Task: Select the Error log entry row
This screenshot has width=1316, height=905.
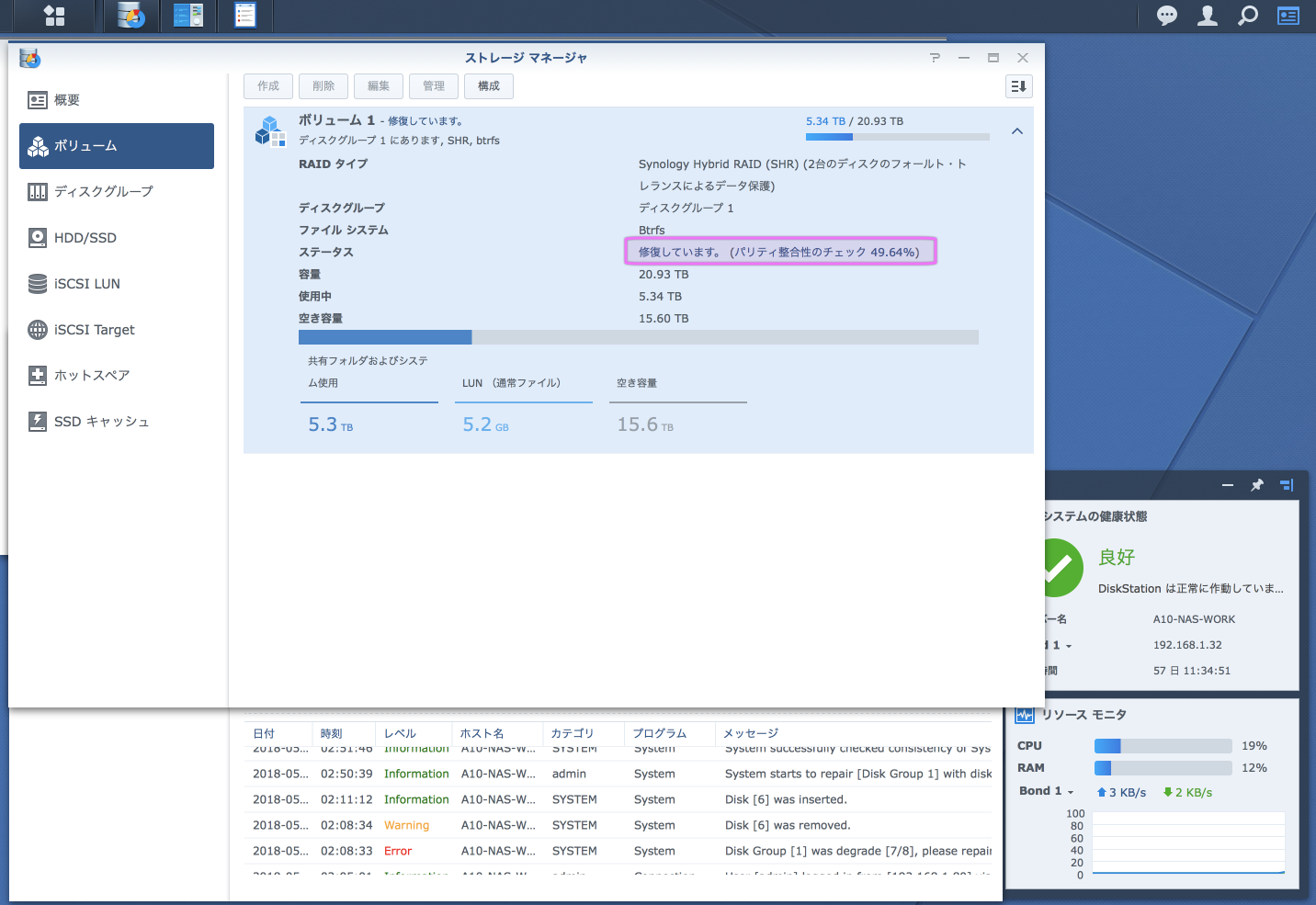Action: pyautogui.click(x=621, y=851)
